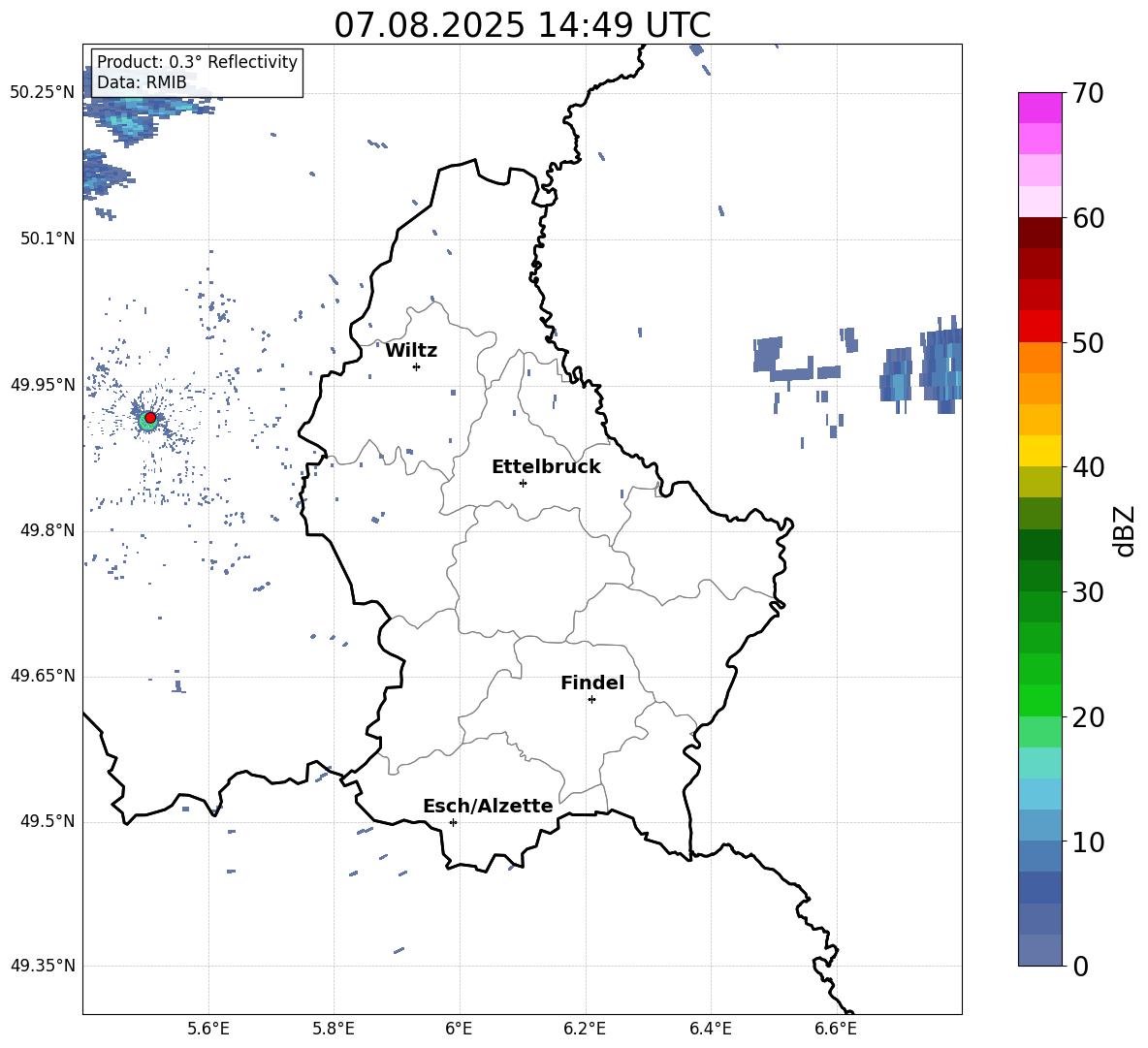Click the plus marker under Esch/Alzette
This screenshot has width=1148, height=1048.
[453, 822]
